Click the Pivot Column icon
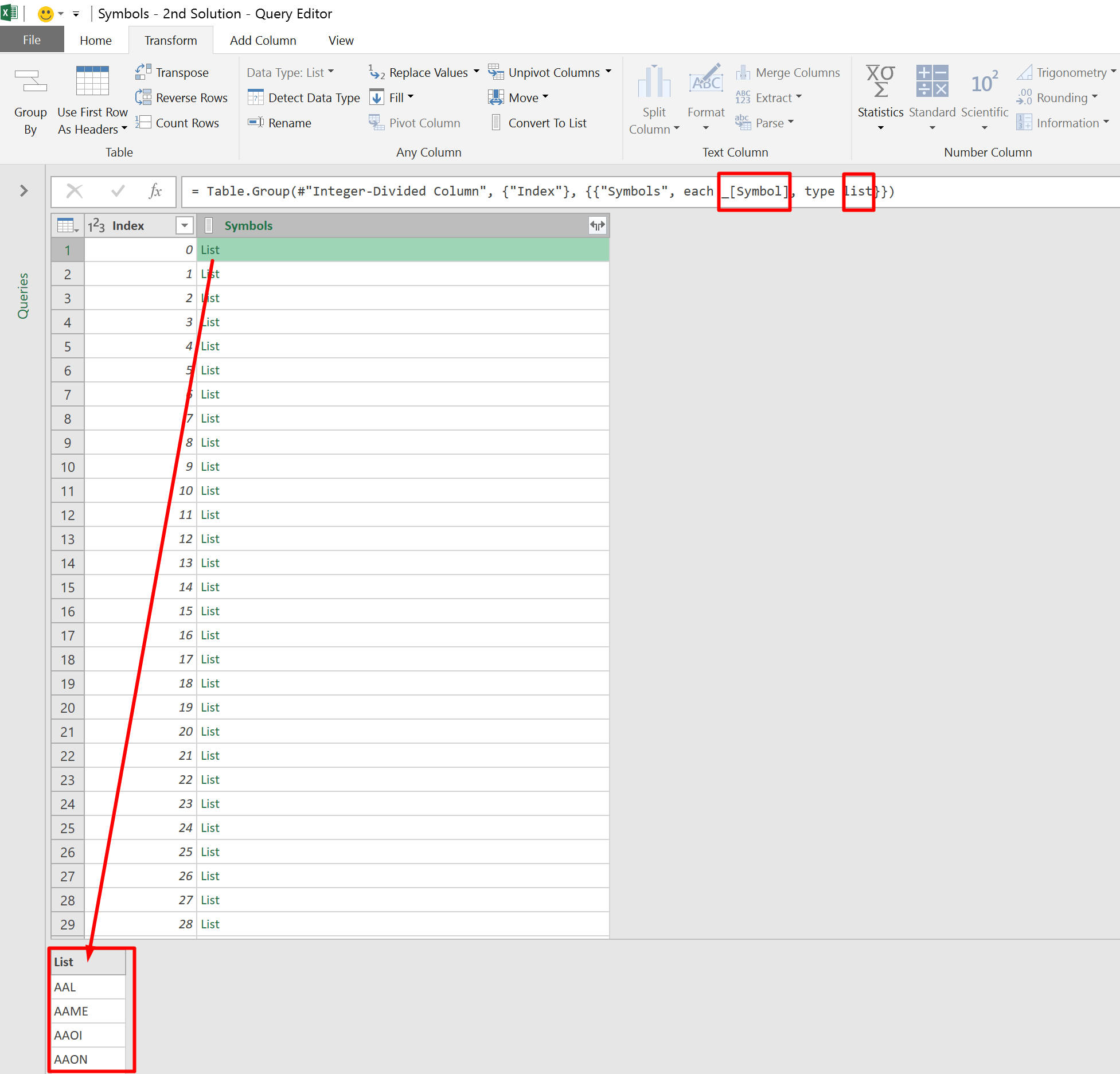The width and height of the screenshot is (1120, 1074). pyautogui.click(x=377, y=123)
